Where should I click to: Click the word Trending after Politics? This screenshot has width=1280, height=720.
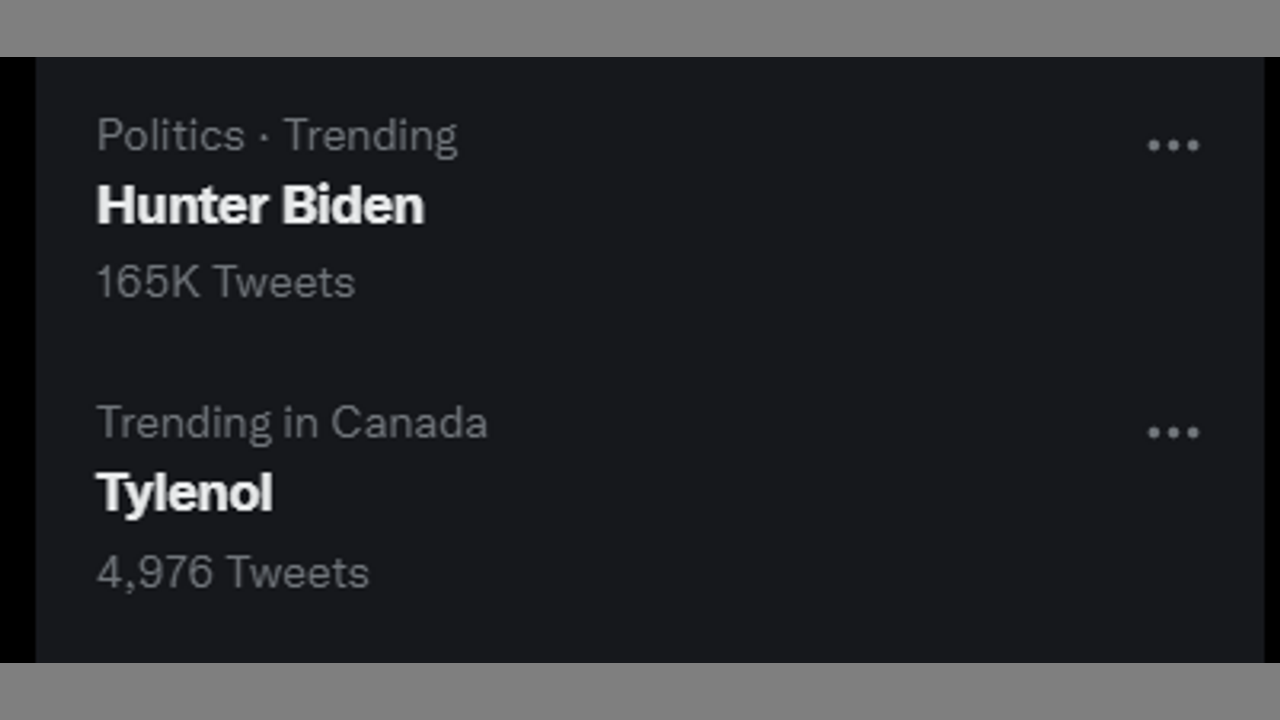[371, 136]
